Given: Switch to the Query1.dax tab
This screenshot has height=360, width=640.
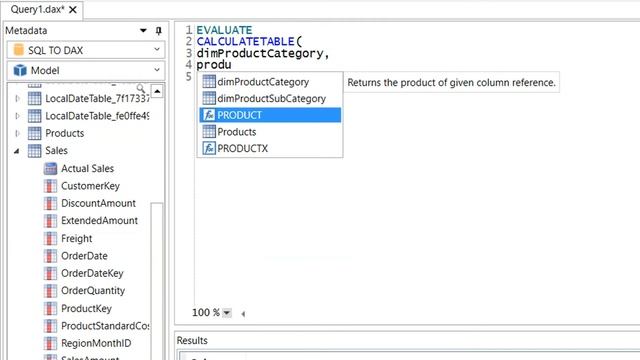Looking at the screenshot, I should tap(37, 9).
